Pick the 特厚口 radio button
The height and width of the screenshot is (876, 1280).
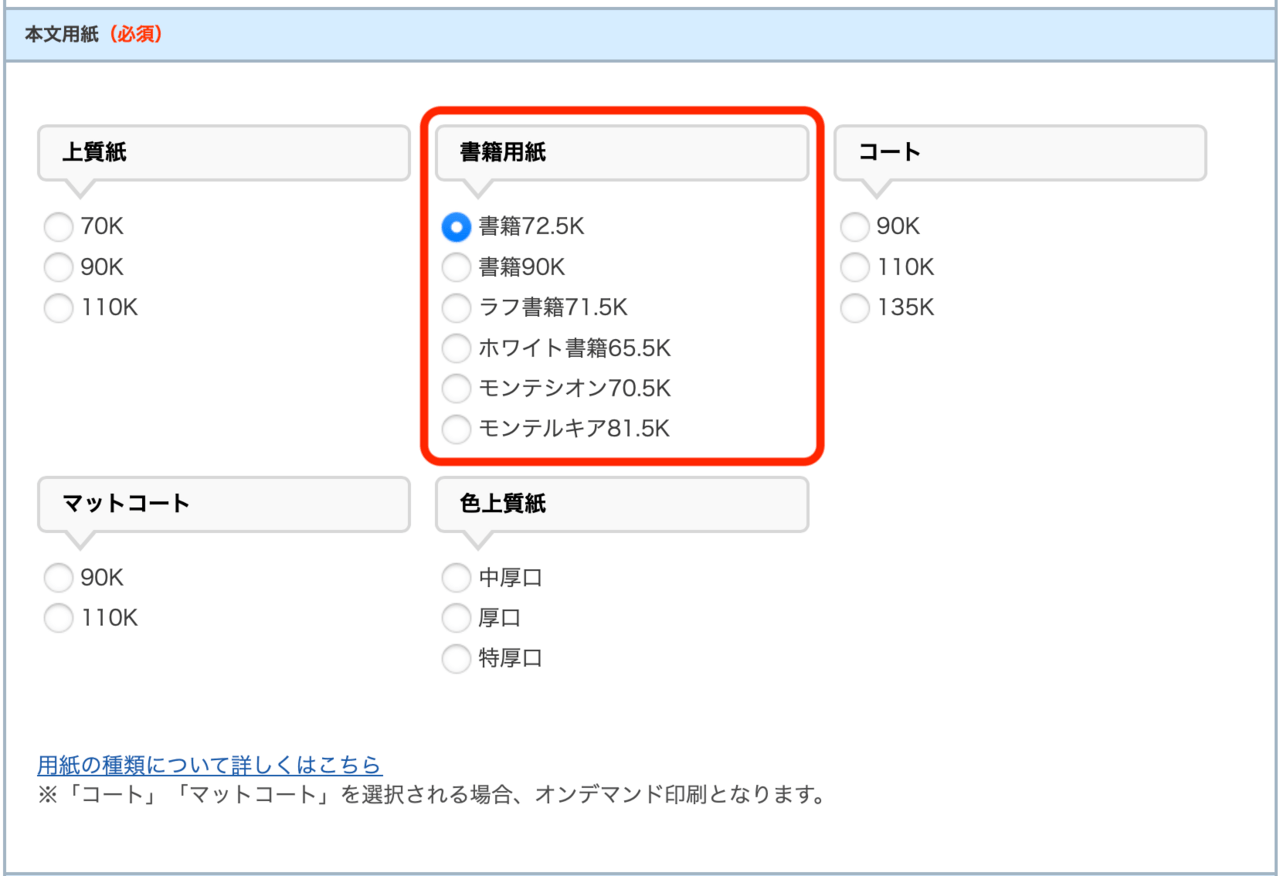pyautogui.click(x=456, y=659)
